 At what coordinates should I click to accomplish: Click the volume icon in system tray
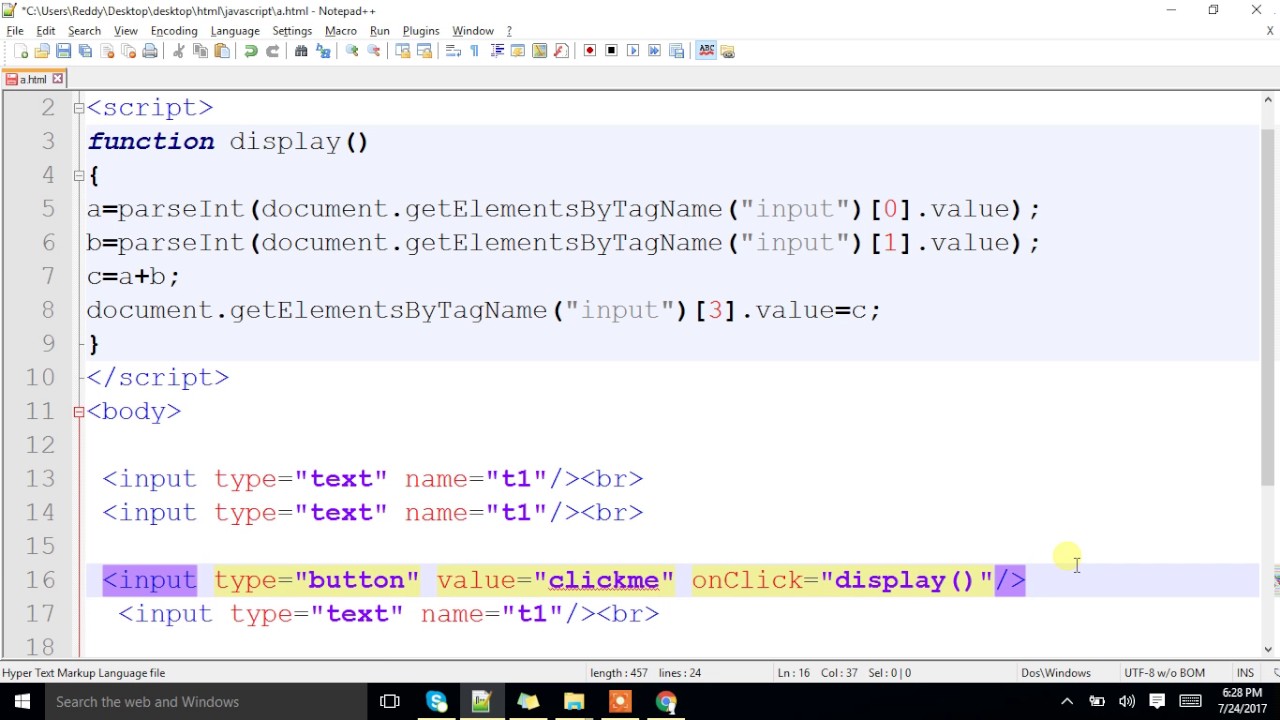pos(1127,702)
